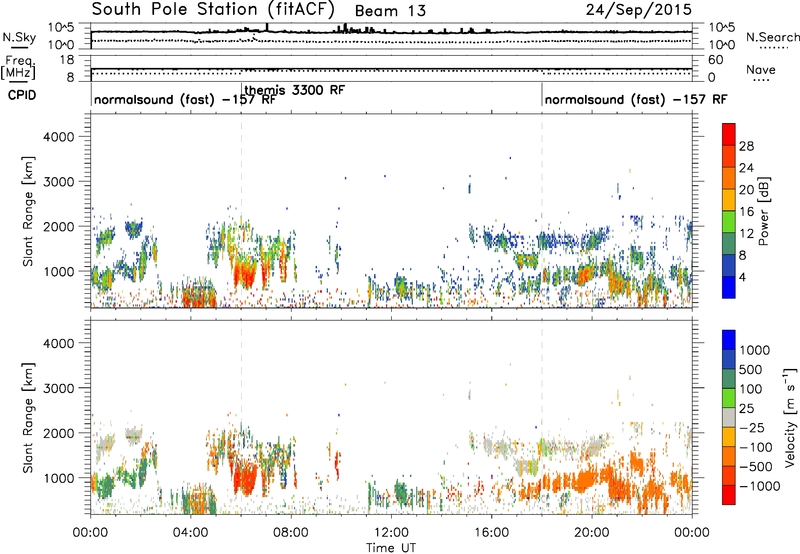Select the "Velocity [m s⁻¹]" colorbar title

790,417
